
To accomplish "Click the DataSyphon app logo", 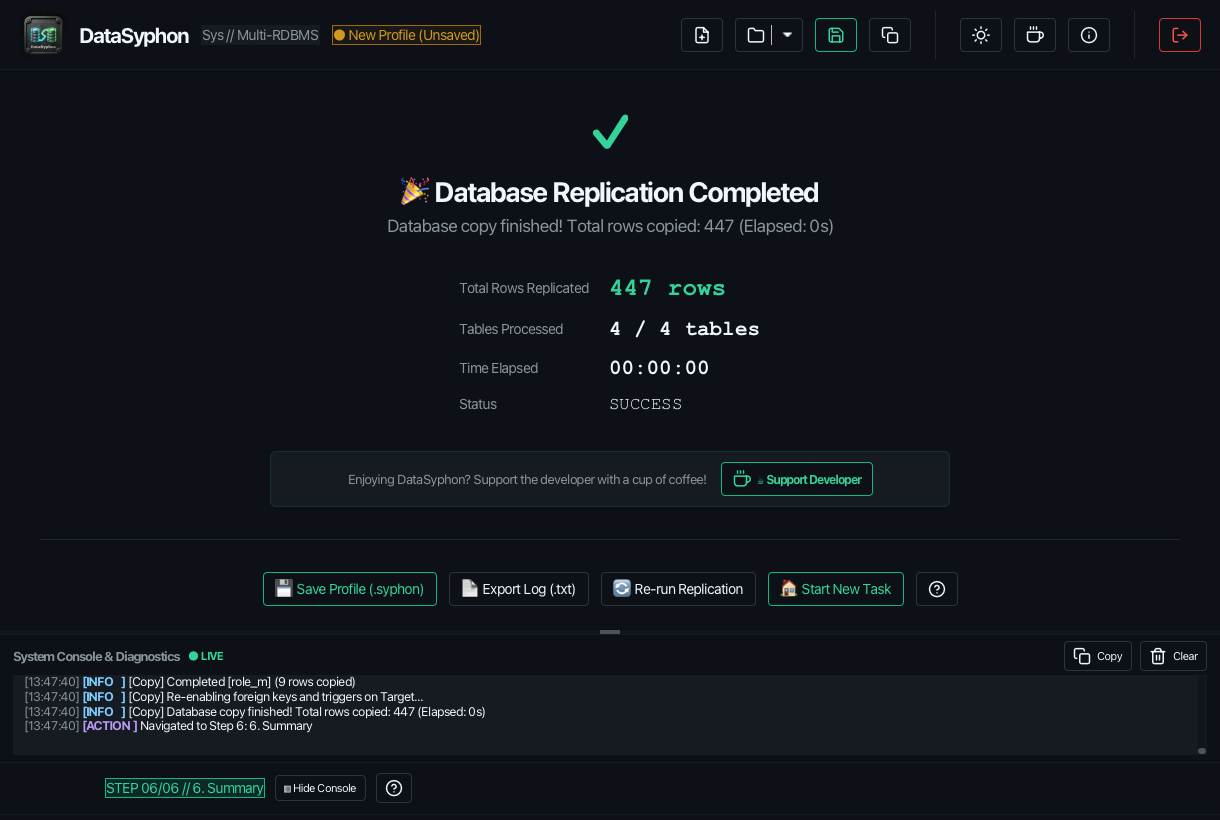I will [x=43, y=35].
